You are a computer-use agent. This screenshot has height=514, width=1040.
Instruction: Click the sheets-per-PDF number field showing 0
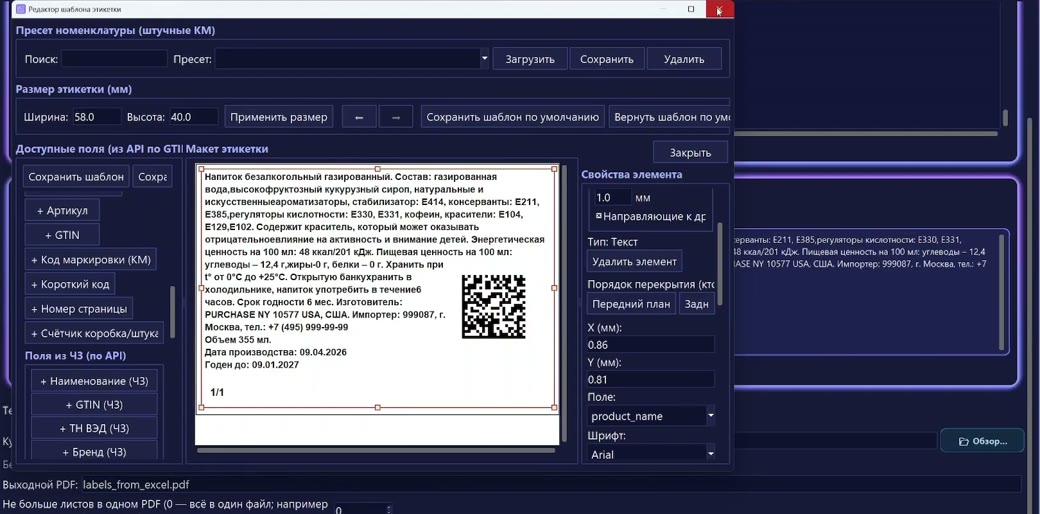click(361, 509)
